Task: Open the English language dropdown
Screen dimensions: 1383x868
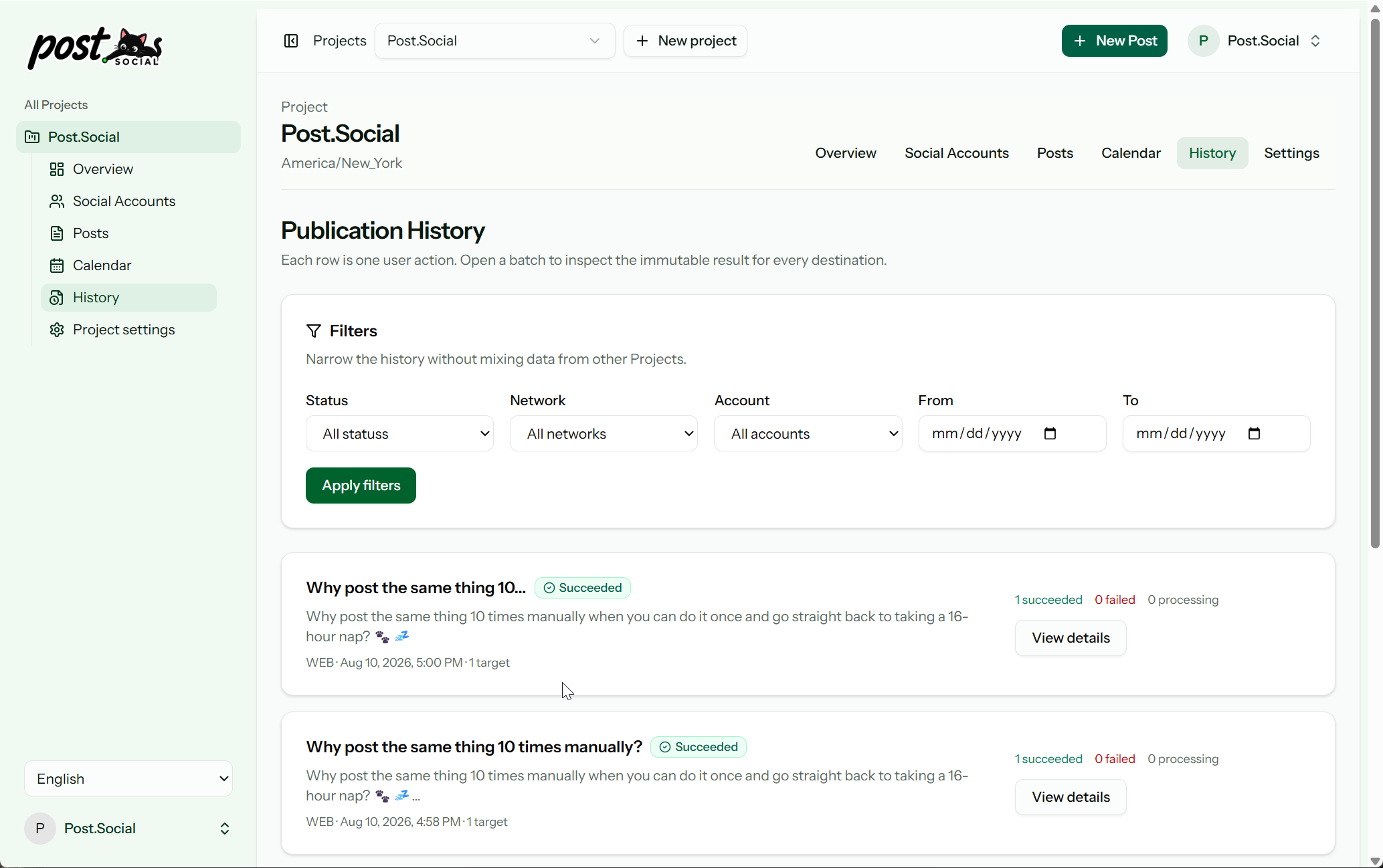Action: point(128,778)
